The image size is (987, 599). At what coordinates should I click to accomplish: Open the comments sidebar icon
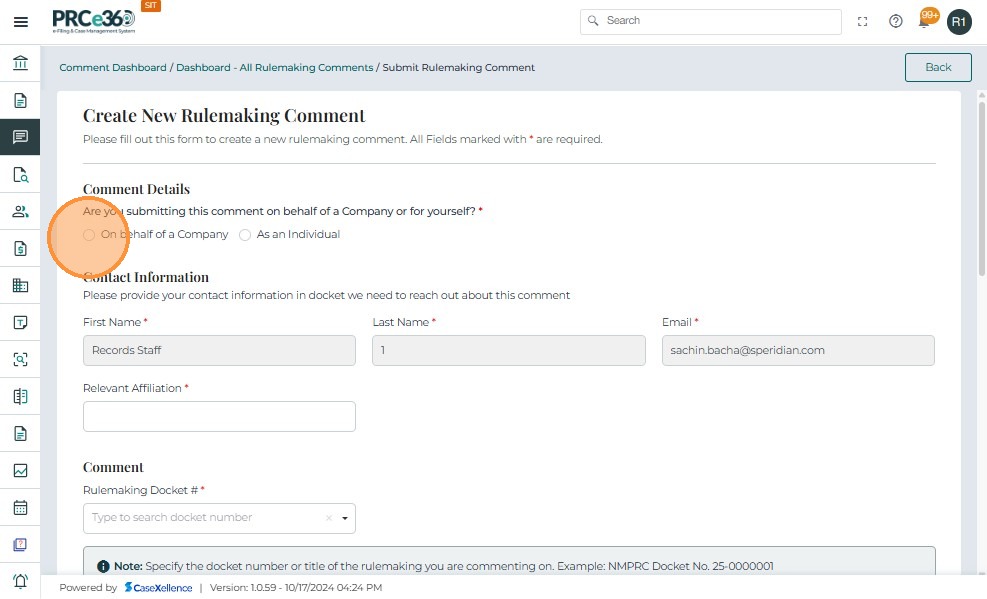20,137
